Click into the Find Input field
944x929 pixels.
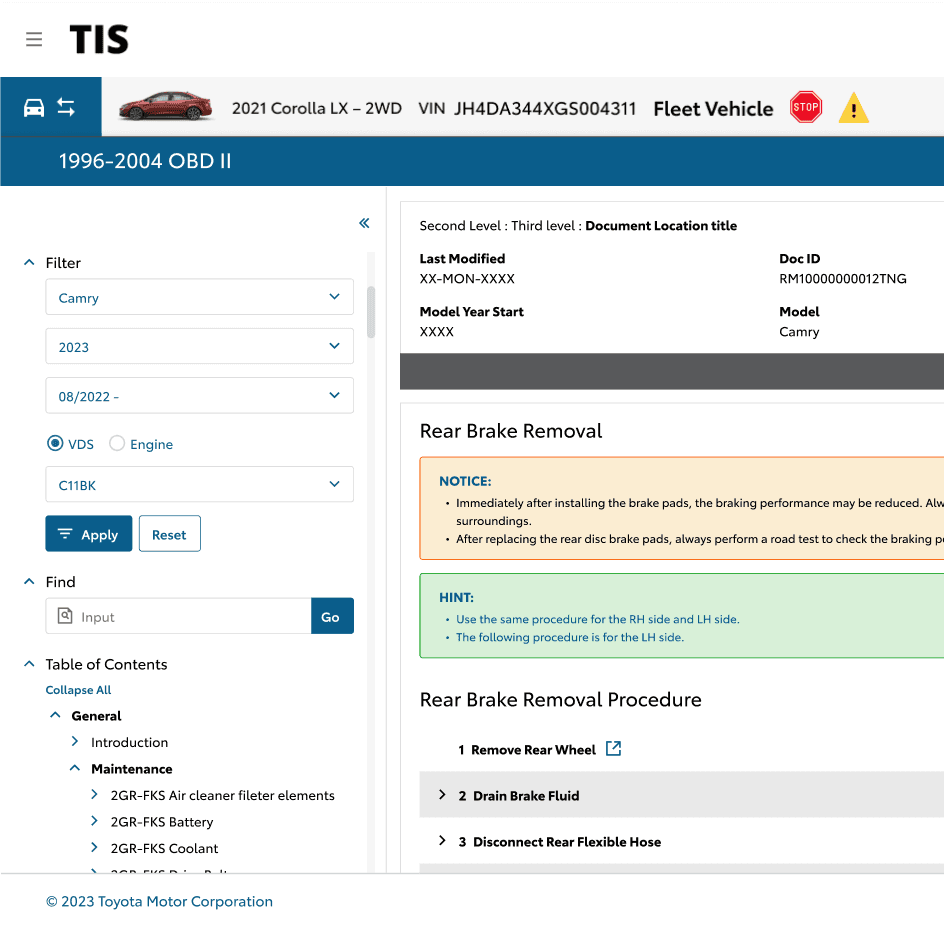click(178, 616)
